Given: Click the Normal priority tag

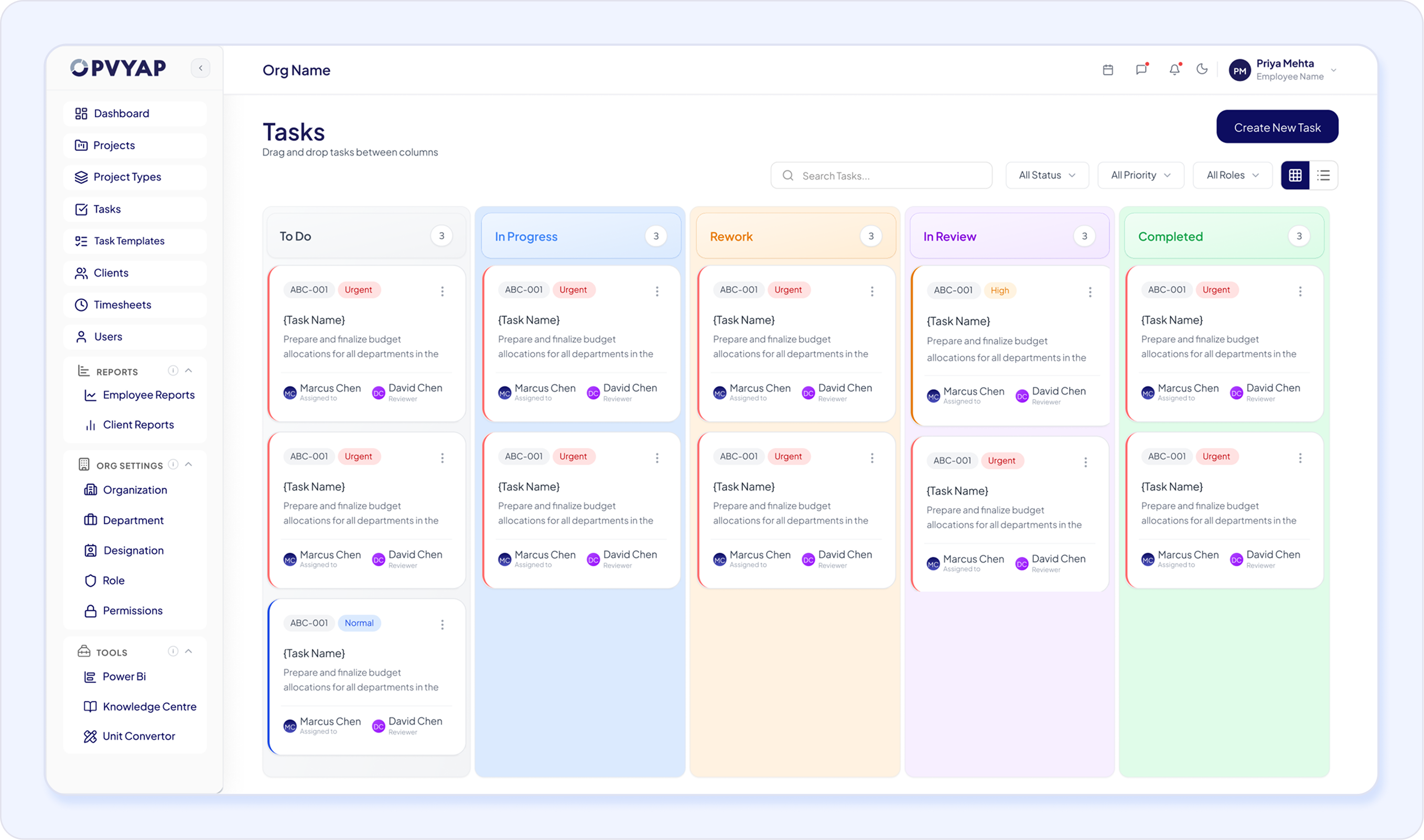Looking at the screenshot, I should [359, 623].
